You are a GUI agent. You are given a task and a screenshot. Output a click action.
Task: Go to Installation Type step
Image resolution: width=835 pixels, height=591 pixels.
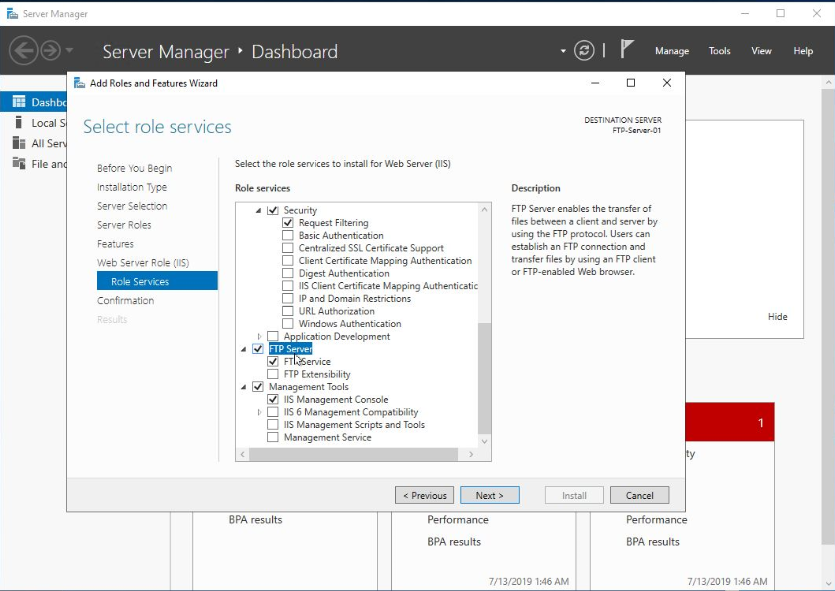(132, 187)
